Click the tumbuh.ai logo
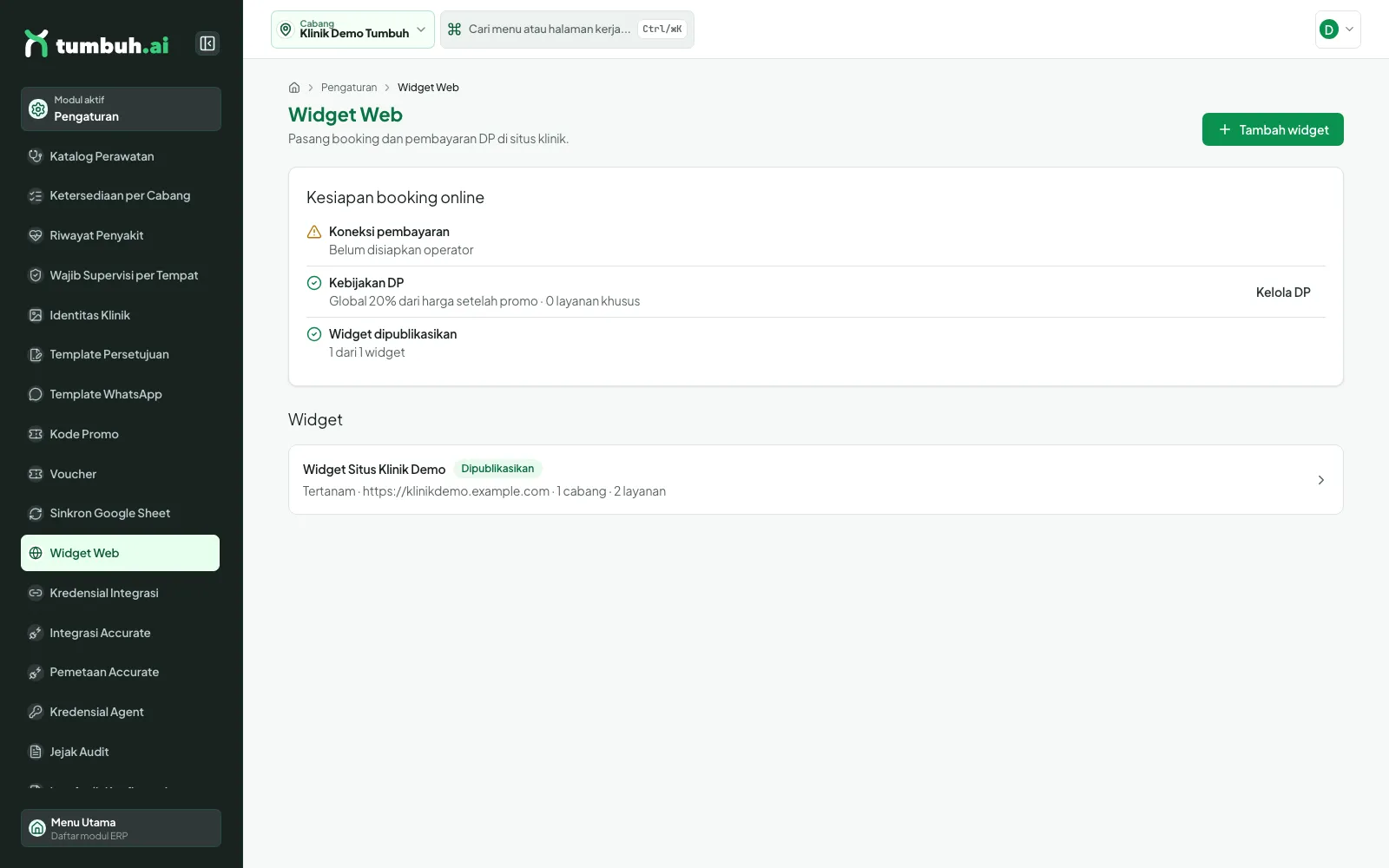 tap(96, 43)
